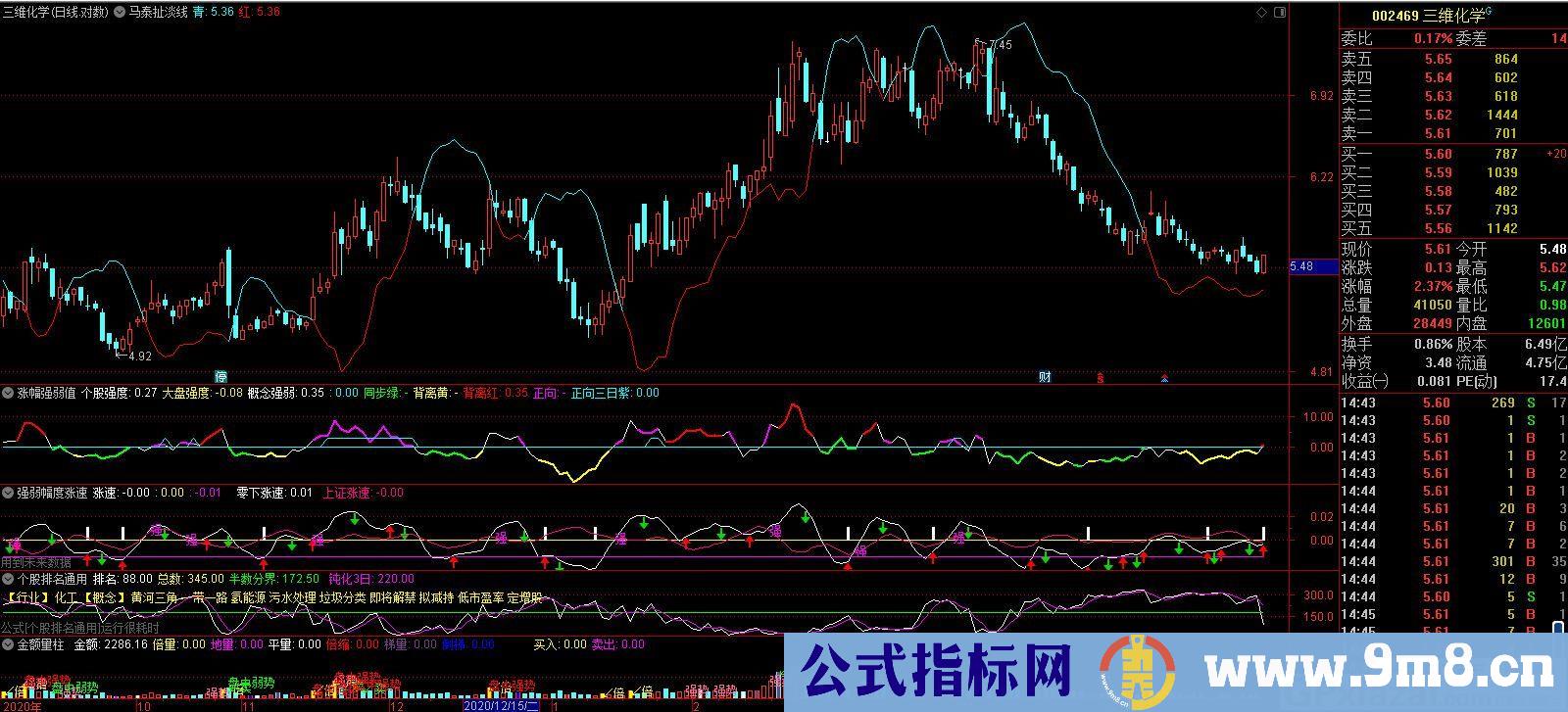Click the 停 marker on the chart
Viewport: 1568px width, 712px height.
(x=221, y=377)
